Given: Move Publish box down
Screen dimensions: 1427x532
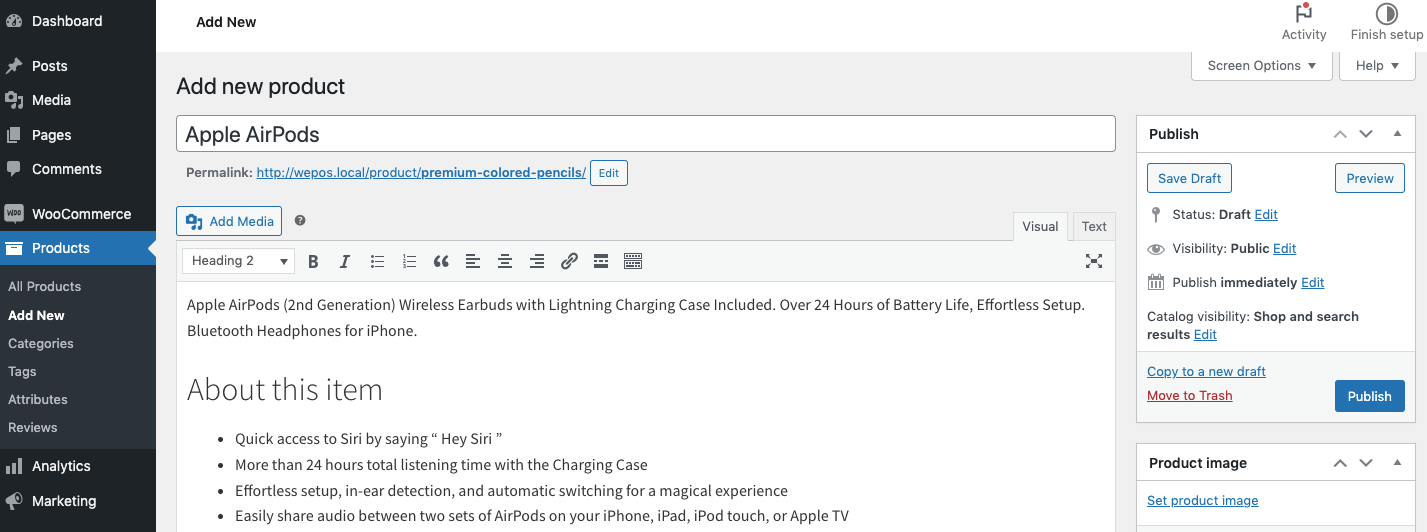Looking at the screenshot, I should (x=1366, y=134).
